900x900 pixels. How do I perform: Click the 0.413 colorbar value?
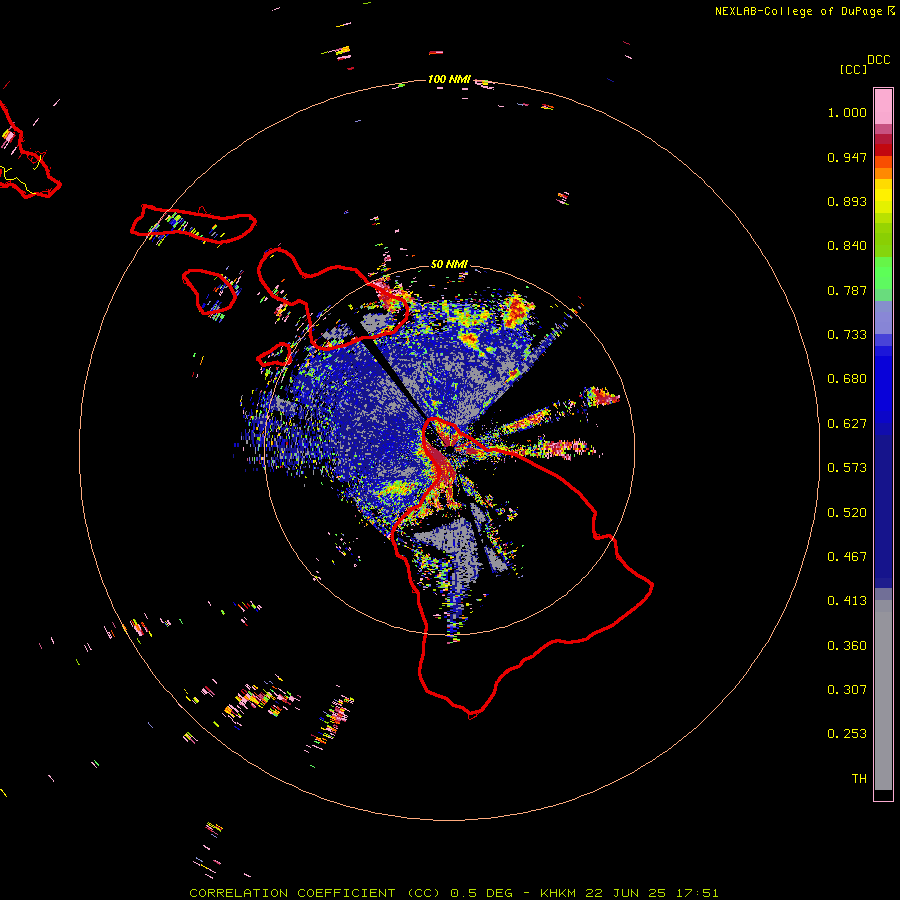click(x=847, y=601)
